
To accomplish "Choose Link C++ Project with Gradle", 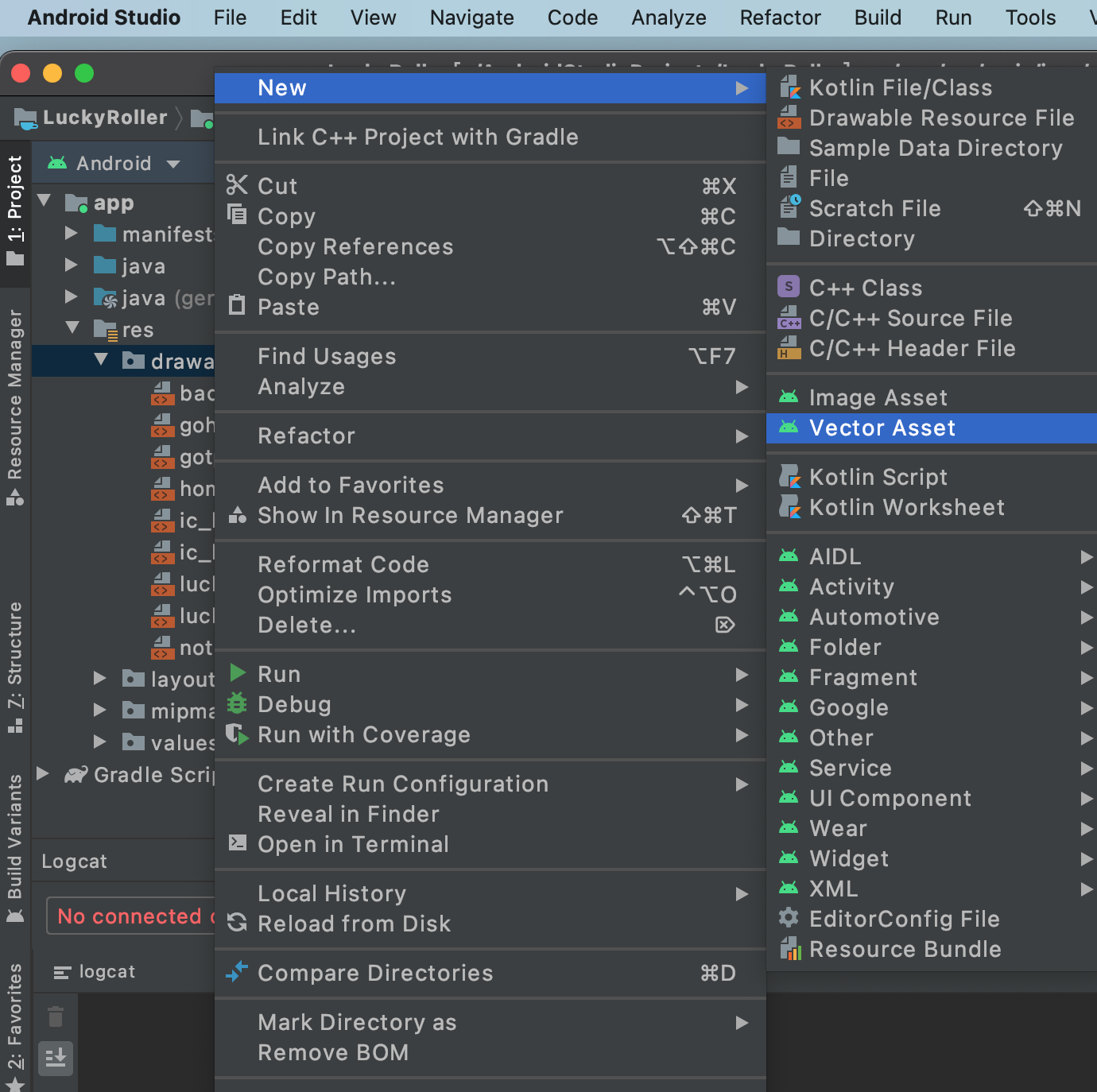I will (x=490, y=137).
